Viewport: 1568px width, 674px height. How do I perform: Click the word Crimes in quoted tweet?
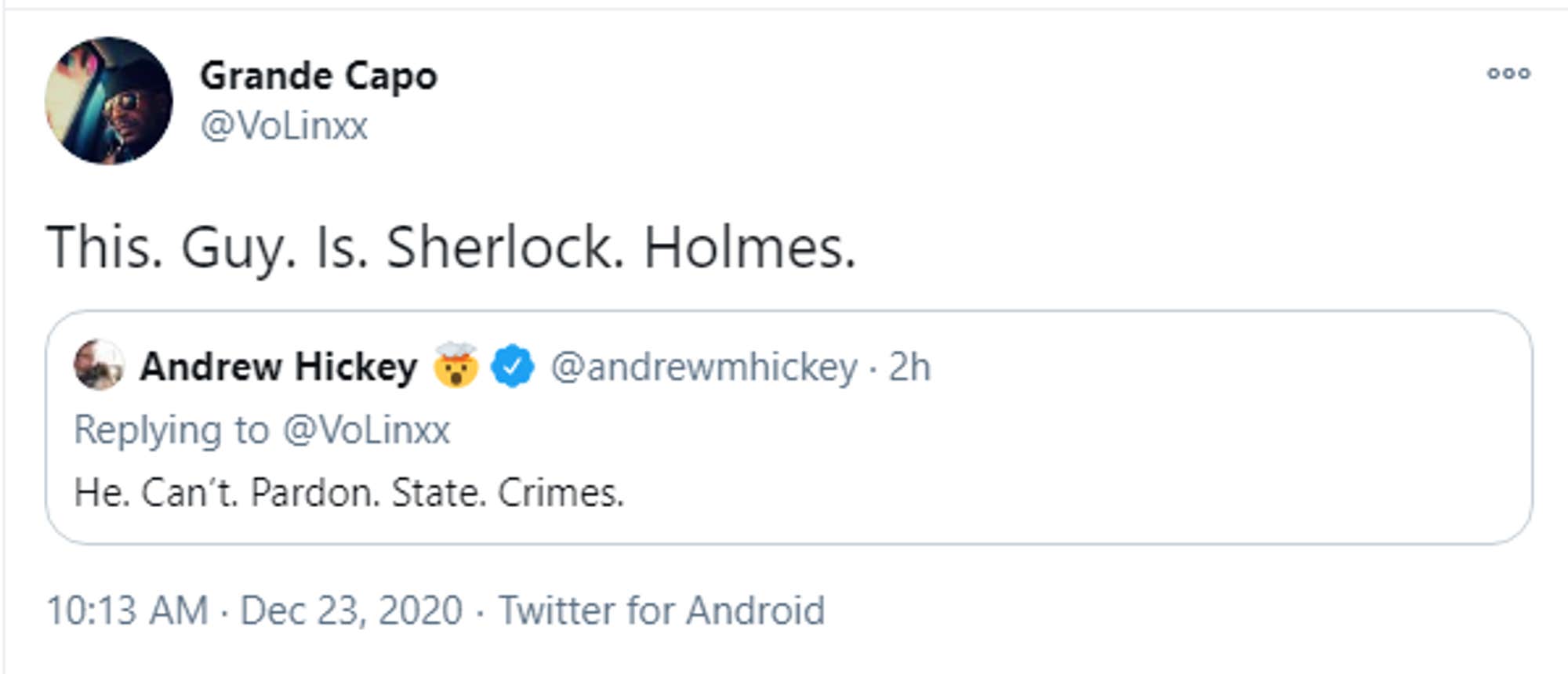tap(561, 493)
